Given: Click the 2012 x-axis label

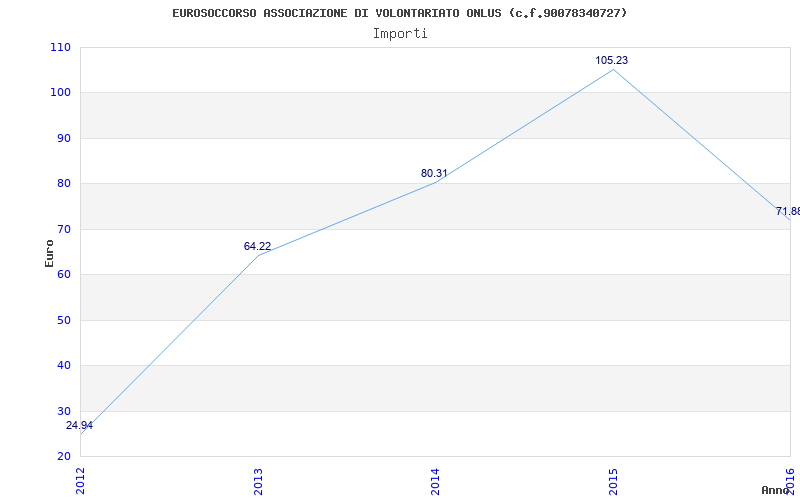Looking at the screenshot, I should pos(81,480).
